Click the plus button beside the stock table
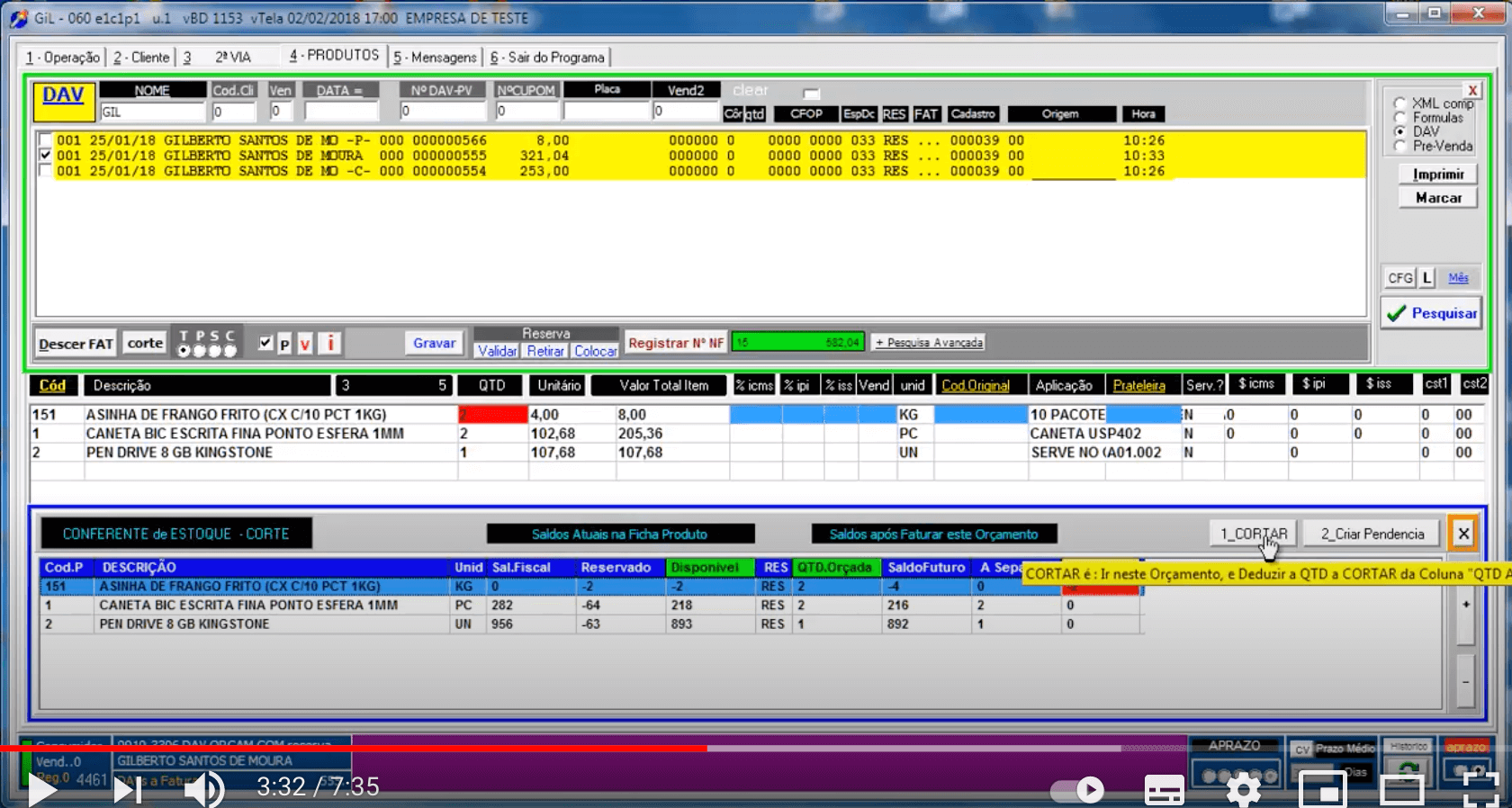The height and width of the screenshot is (808, 1512). (1465, 605)
